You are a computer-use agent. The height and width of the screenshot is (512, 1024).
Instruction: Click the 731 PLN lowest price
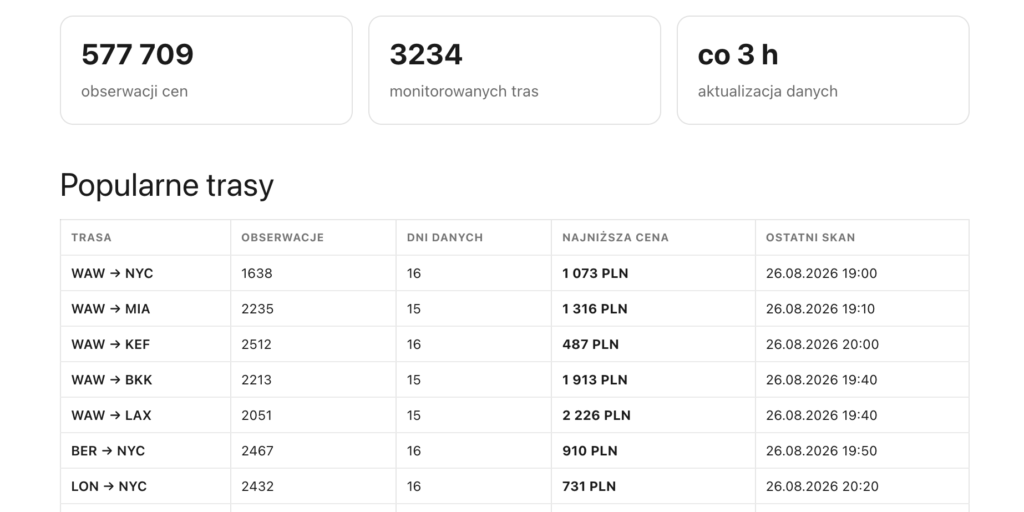click(x=589, y=487)
